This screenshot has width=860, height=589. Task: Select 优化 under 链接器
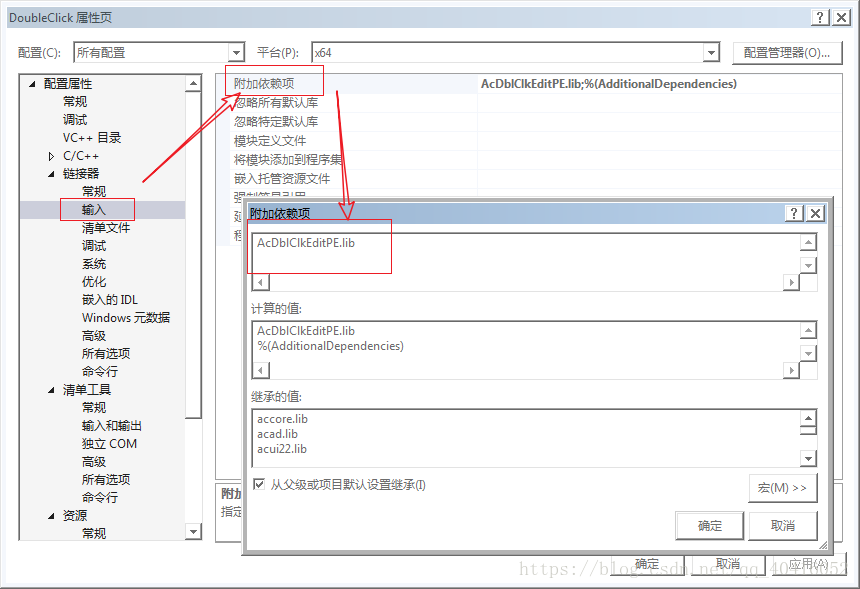point(94,281)
